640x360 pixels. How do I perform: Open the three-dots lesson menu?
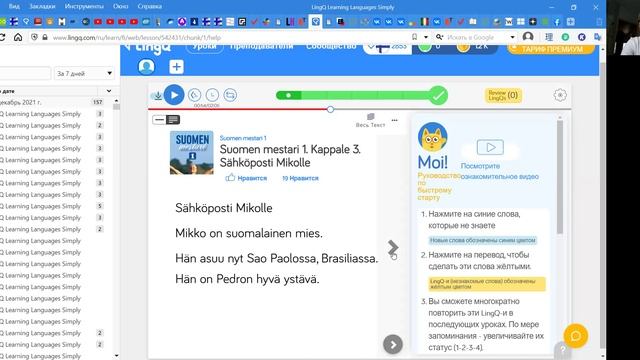pos(394,120)
